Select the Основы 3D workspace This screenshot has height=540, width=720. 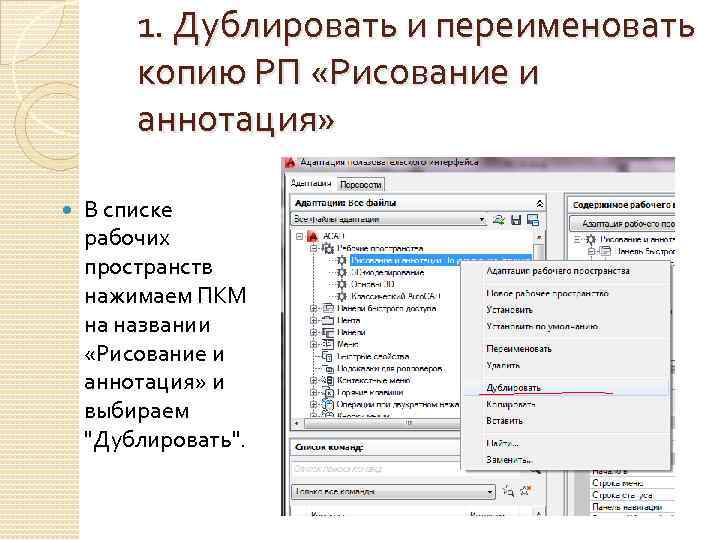[372, 284]
